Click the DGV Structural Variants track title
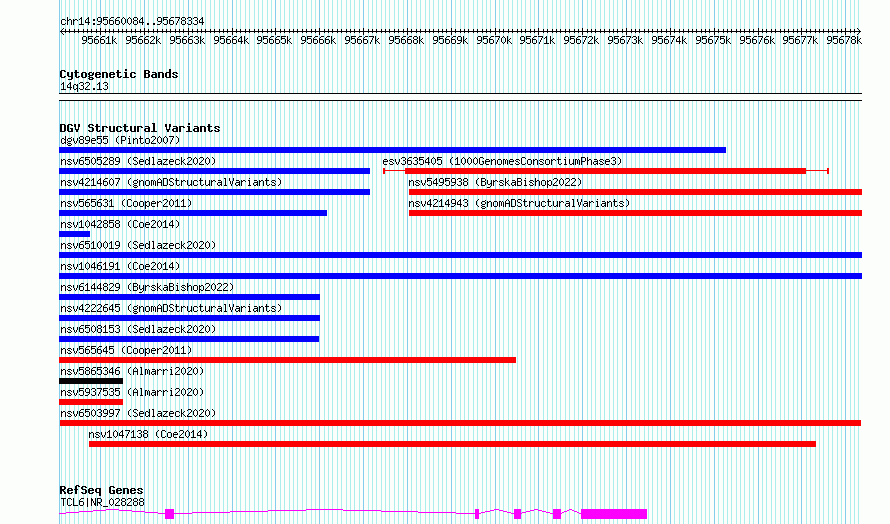The image size is (890, 524). 140,128
